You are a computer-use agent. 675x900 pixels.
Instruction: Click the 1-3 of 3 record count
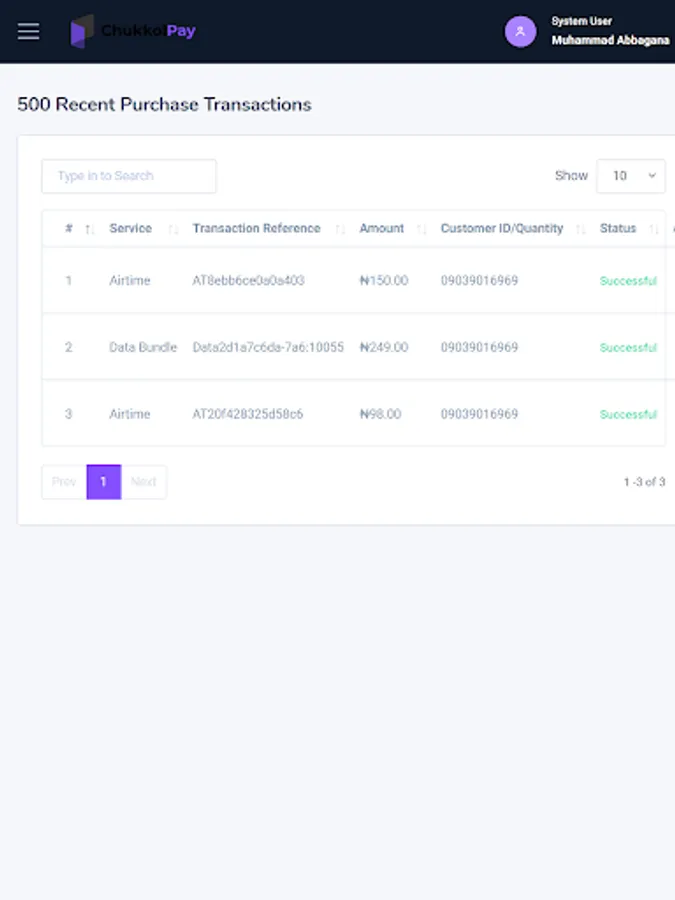[644, 482]
